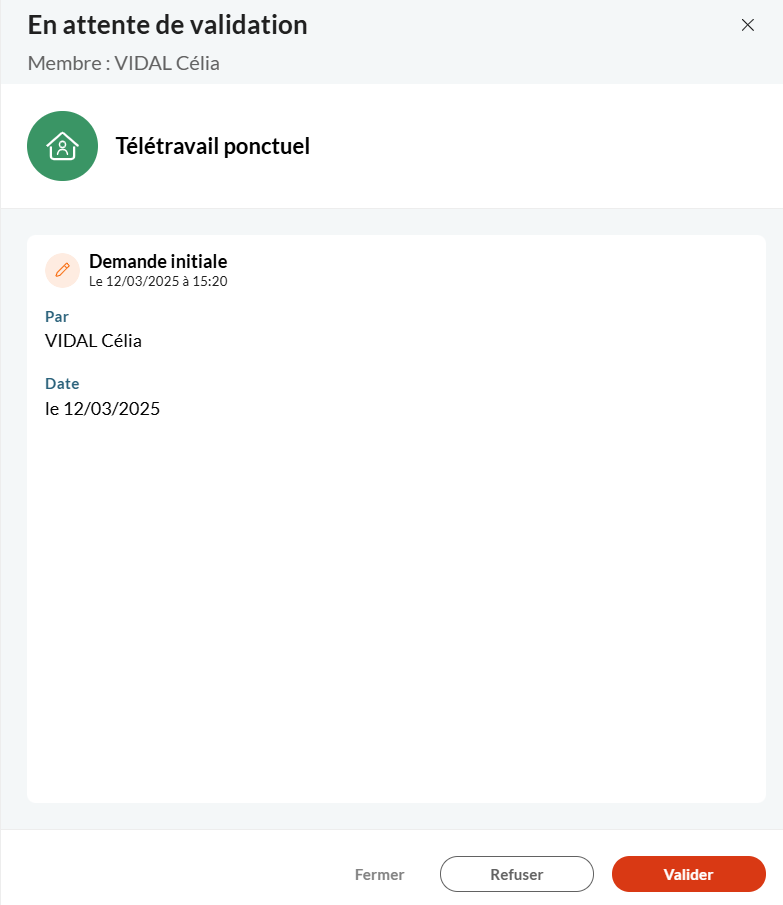Image resolution: width=783 pixels, height=905 pixels.
Task: Click the orange pencil edit icon
Action: coord(62,270)
